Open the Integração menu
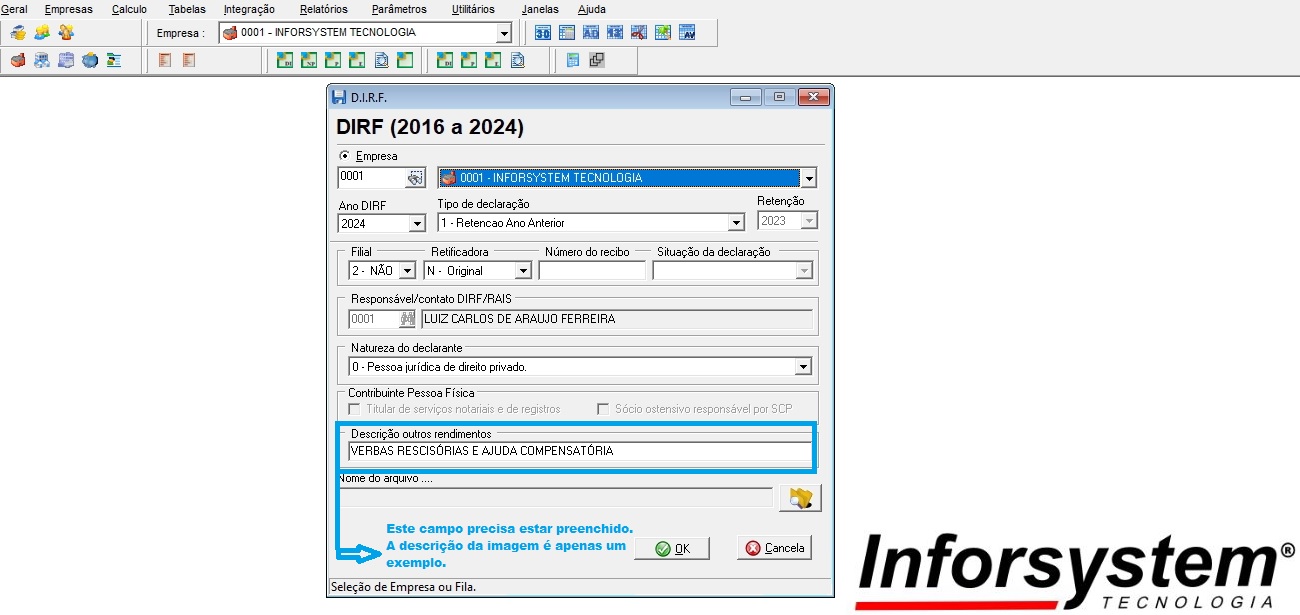Image resolution: width=1300 pixels, height=615 pixels. pyautogui.click(x=250, y=9)
